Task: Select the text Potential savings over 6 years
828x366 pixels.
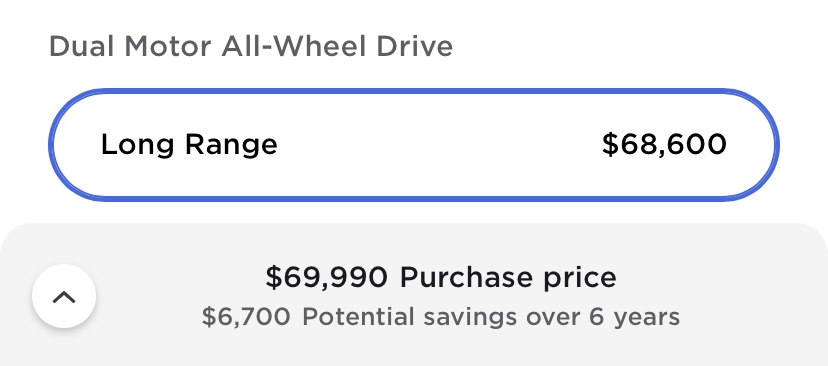Action: click(x=491, y=317)
